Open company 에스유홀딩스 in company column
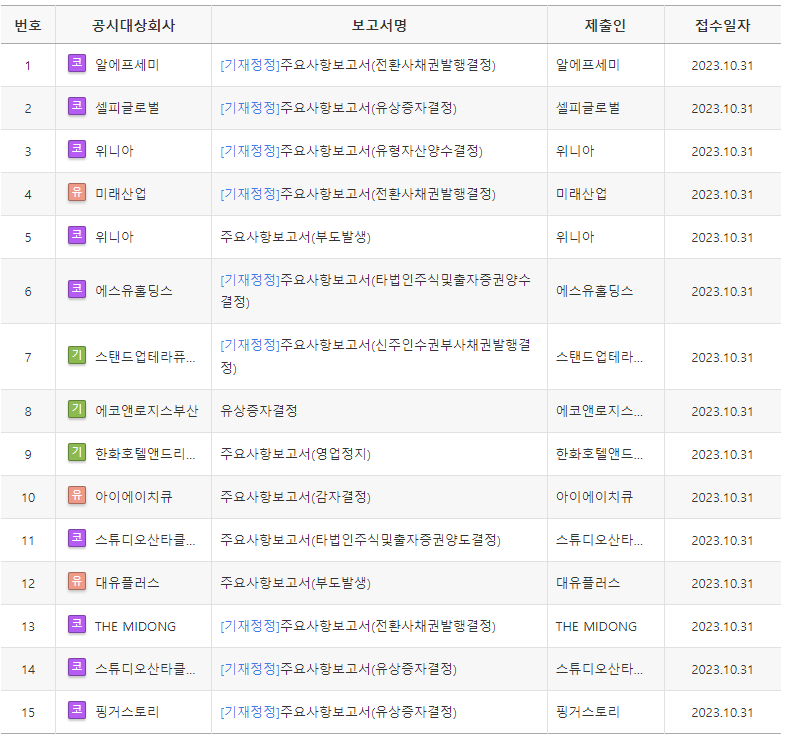 click(134, 291)
